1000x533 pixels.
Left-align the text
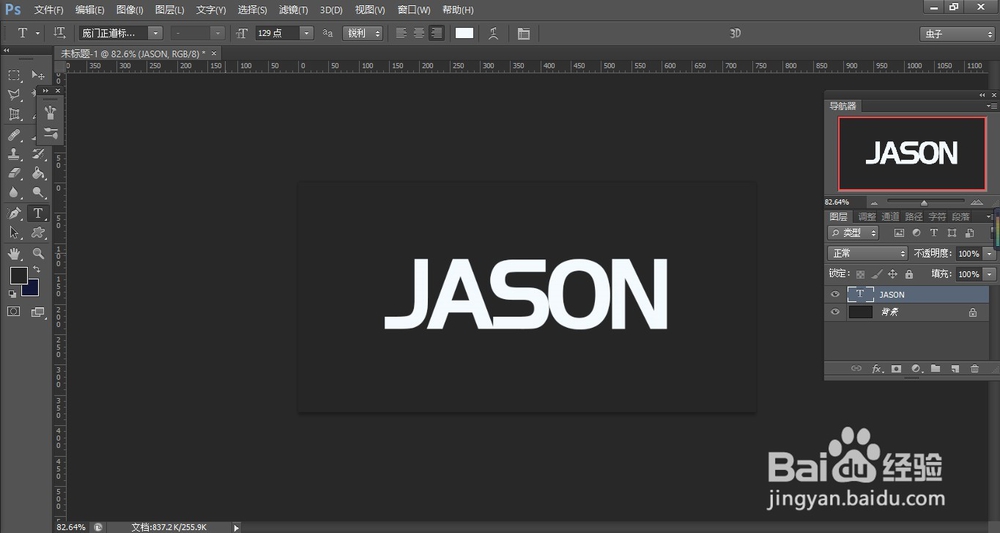(401, 33)
